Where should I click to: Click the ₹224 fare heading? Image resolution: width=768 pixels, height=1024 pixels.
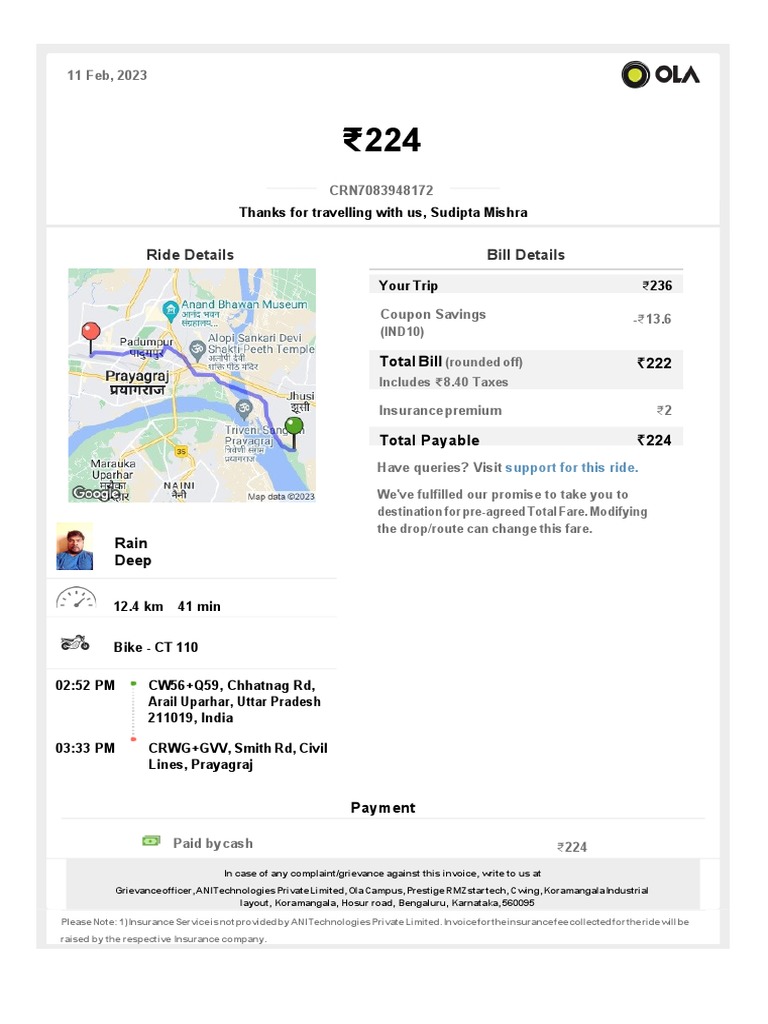[382, 140]
